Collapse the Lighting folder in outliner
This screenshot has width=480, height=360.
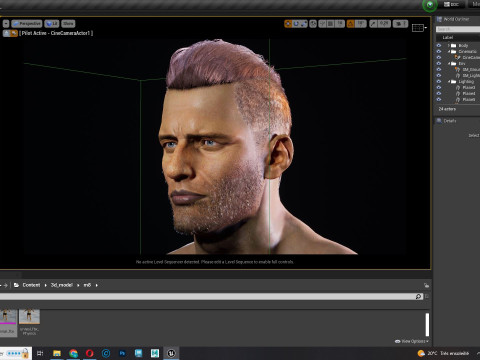pos(449,81)
